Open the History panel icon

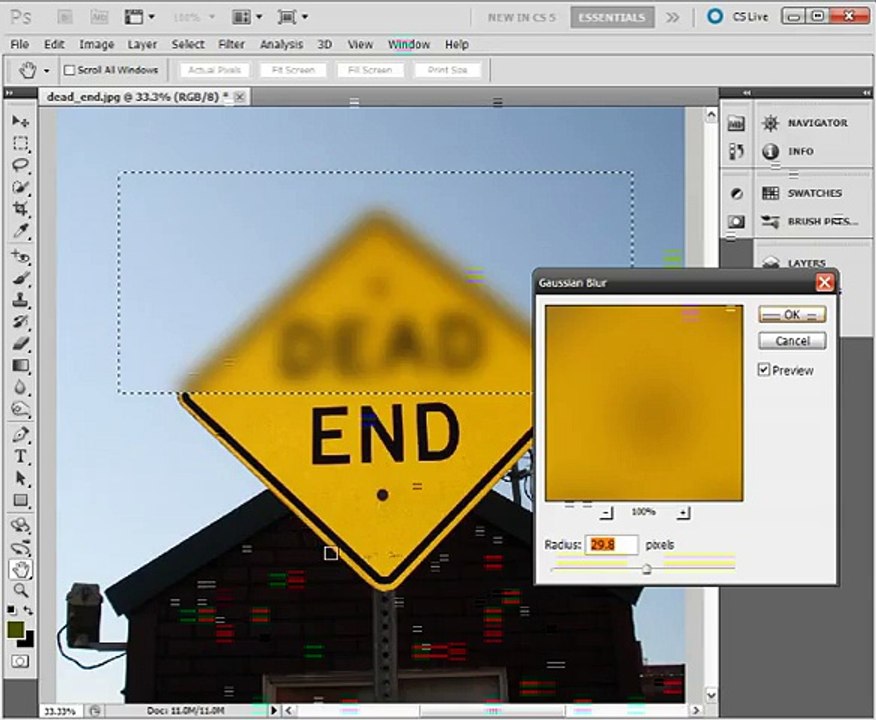736,151
